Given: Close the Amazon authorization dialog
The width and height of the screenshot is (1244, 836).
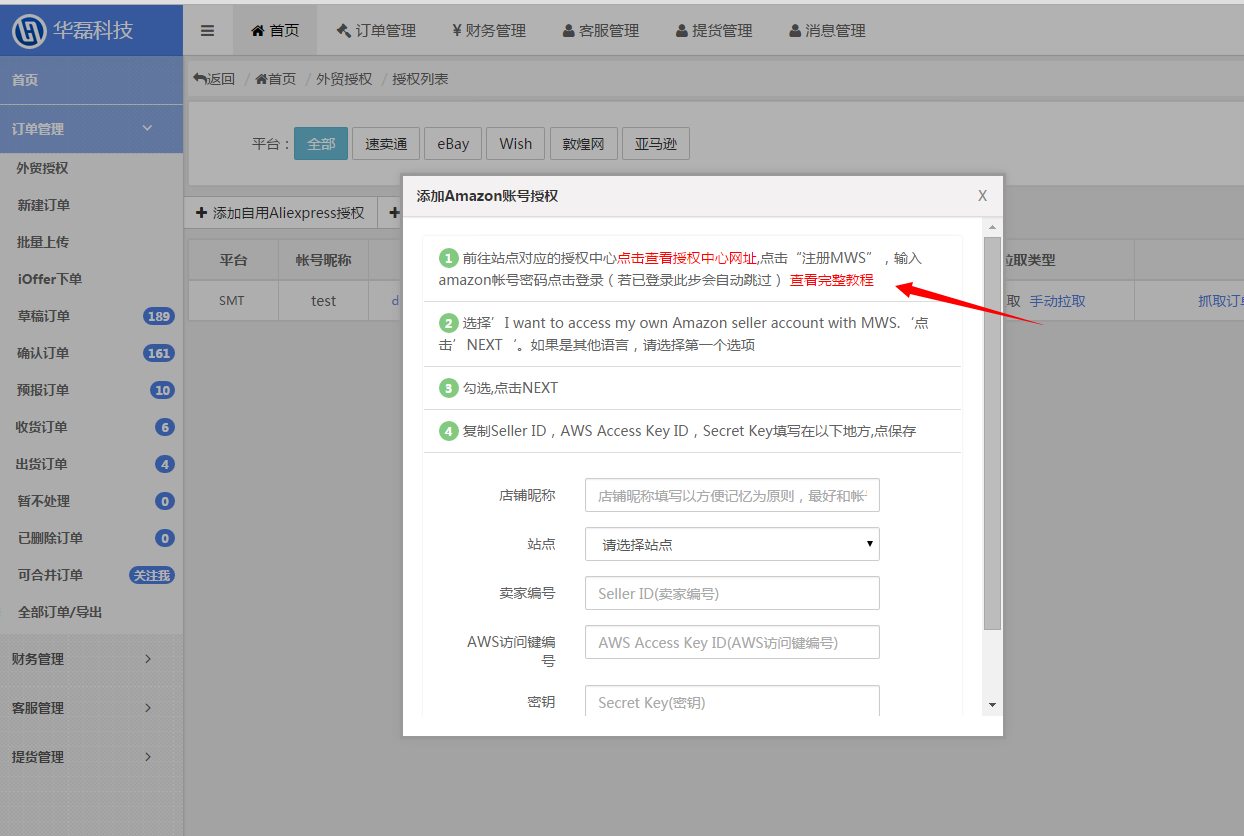Looking at the screenshot, I should click(x=982, y=196).
